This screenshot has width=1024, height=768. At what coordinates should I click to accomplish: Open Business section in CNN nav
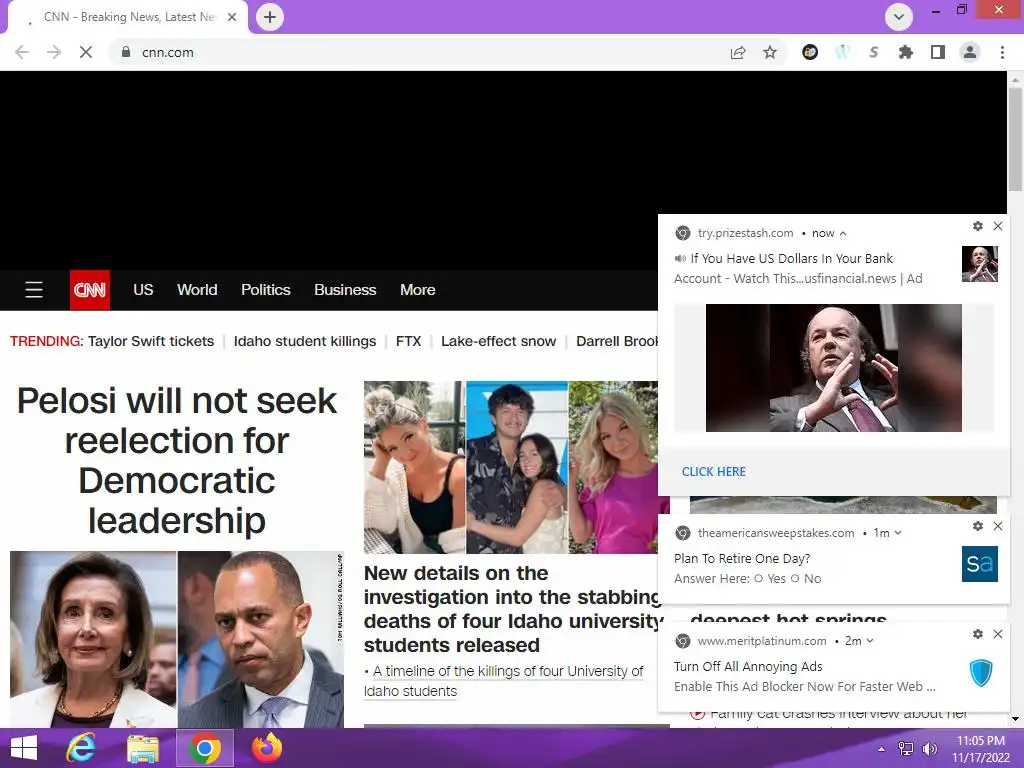[x=345, y=290]
